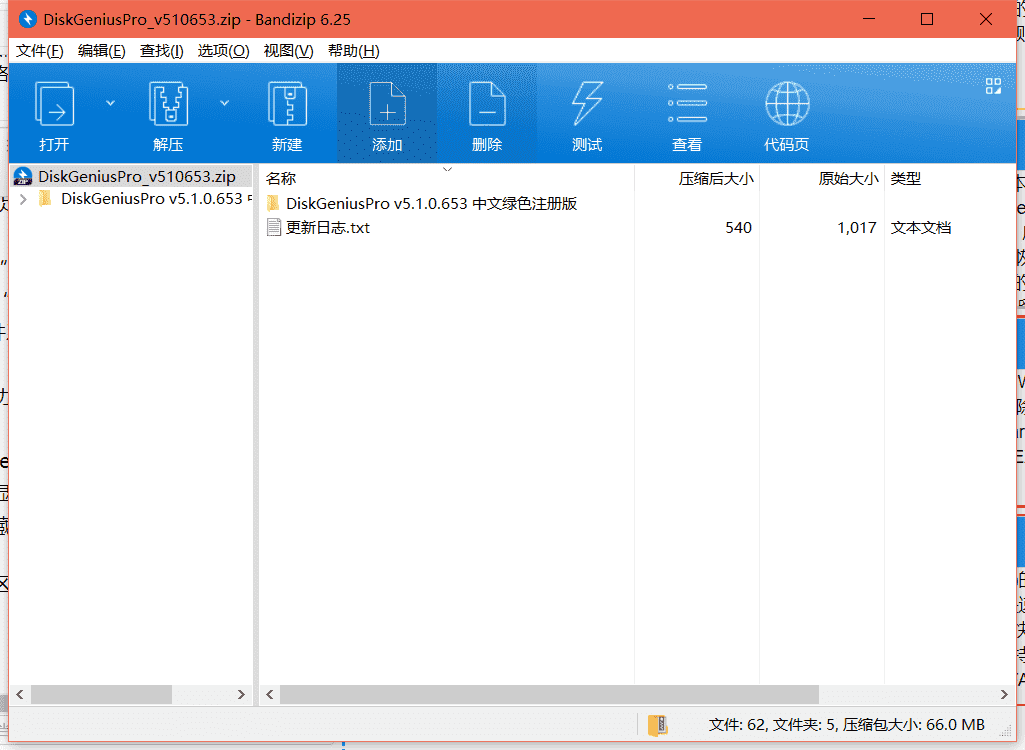Click the left tree scroll-right arrow
Image resolution: width=1025 pixels, height=750 pixels.
coord(241,694)
